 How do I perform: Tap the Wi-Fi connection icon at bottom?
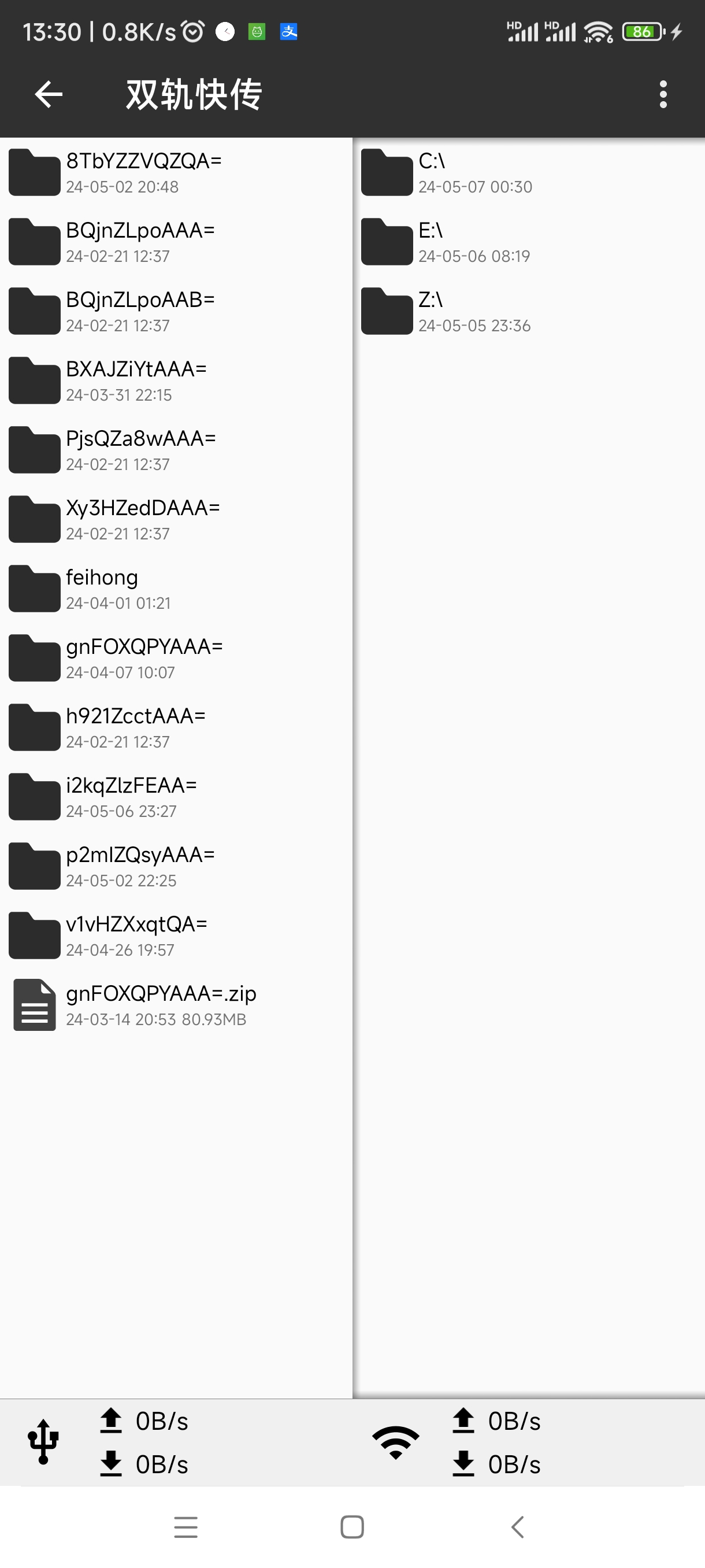pyautogui.click(x=395, y=1442)
